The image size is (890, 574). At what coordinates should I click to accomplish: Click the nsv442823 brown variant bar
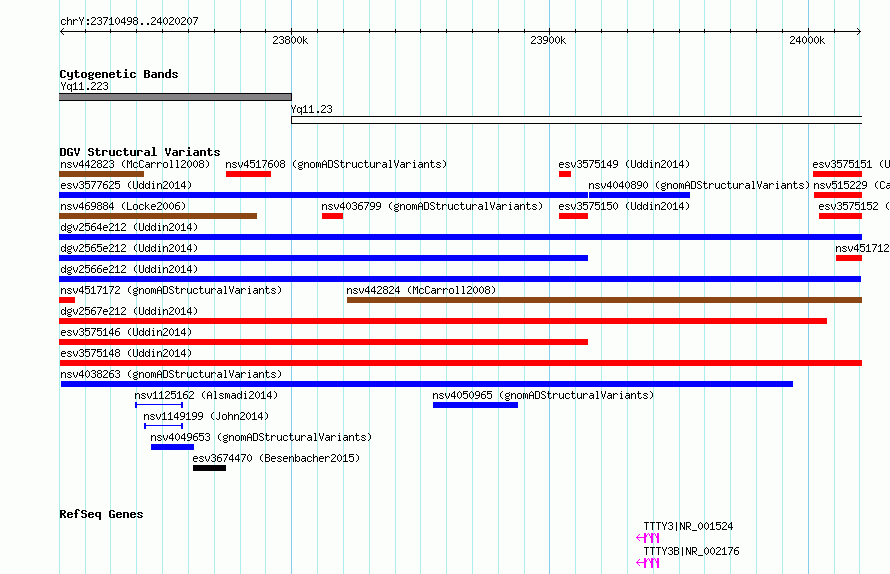[x=102, y=174]
